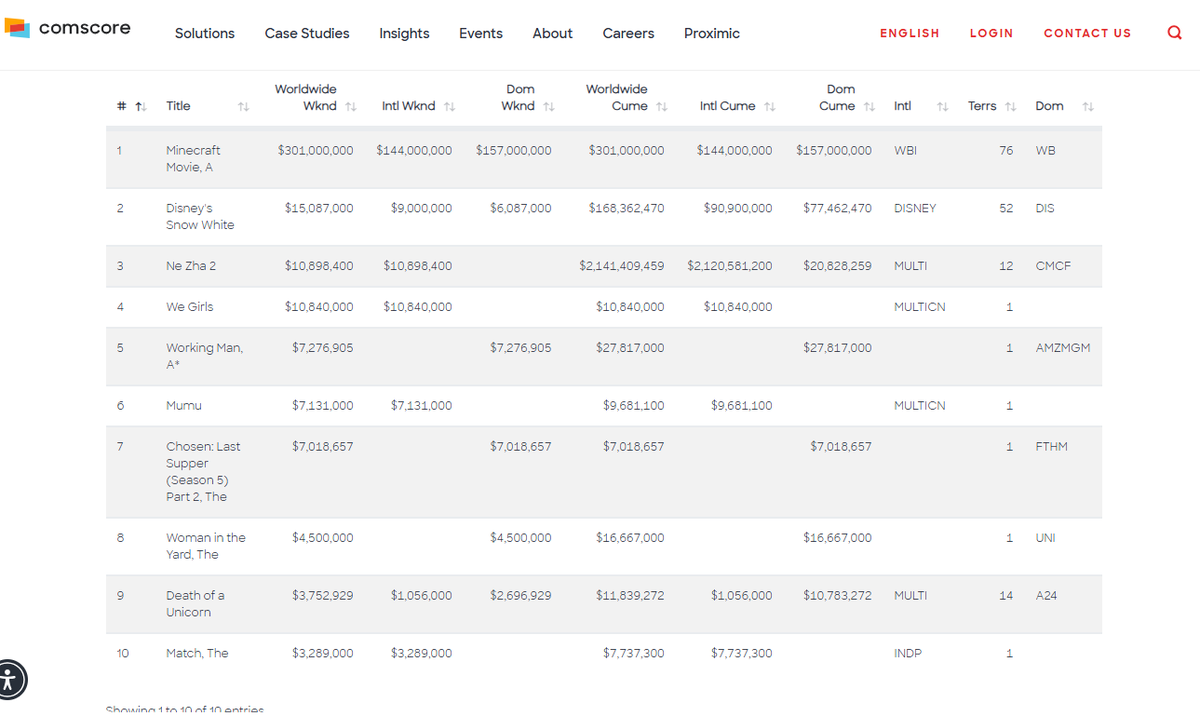This screenshot has height=716, width=1200.
Task: Click the $20,828,259 Dom Cume value
Action: (837, 266)
